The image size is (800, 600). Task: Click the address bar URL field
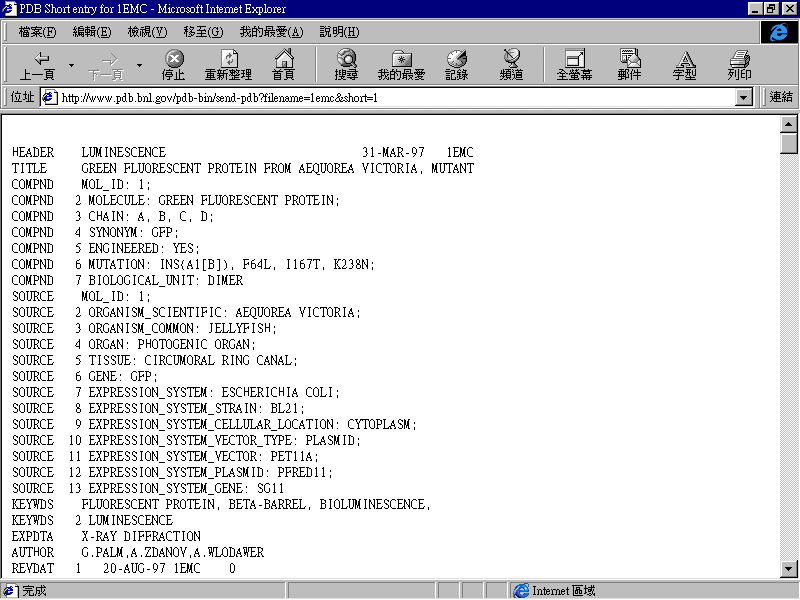click(390, 98)
